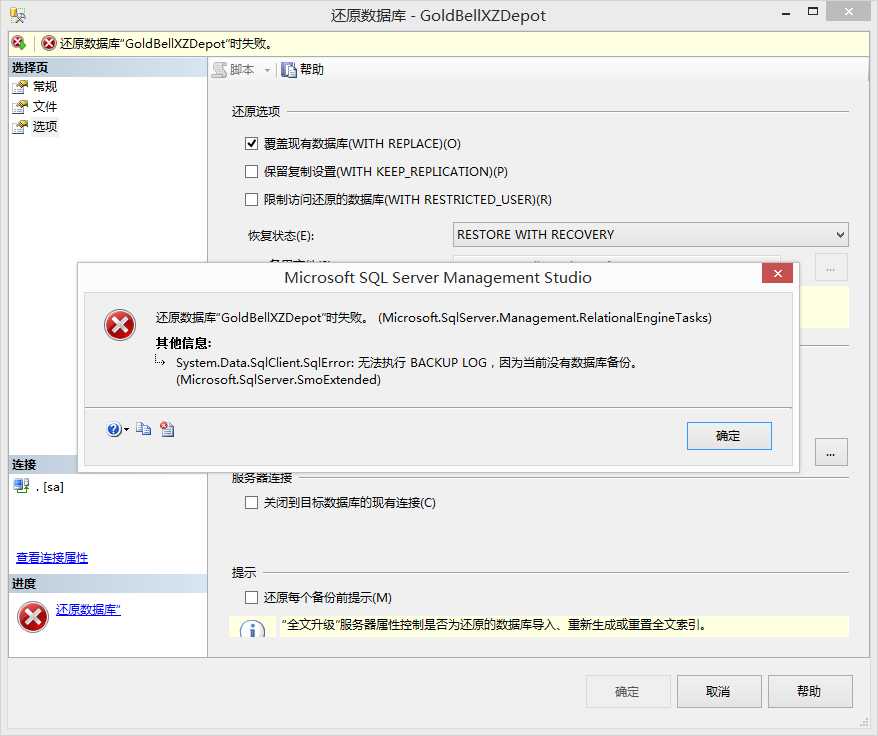878x736 pixels.
Task: Open the 恢复状态 RESTORE WITH RECOVERY dropdown
Action: coord(650,235)
